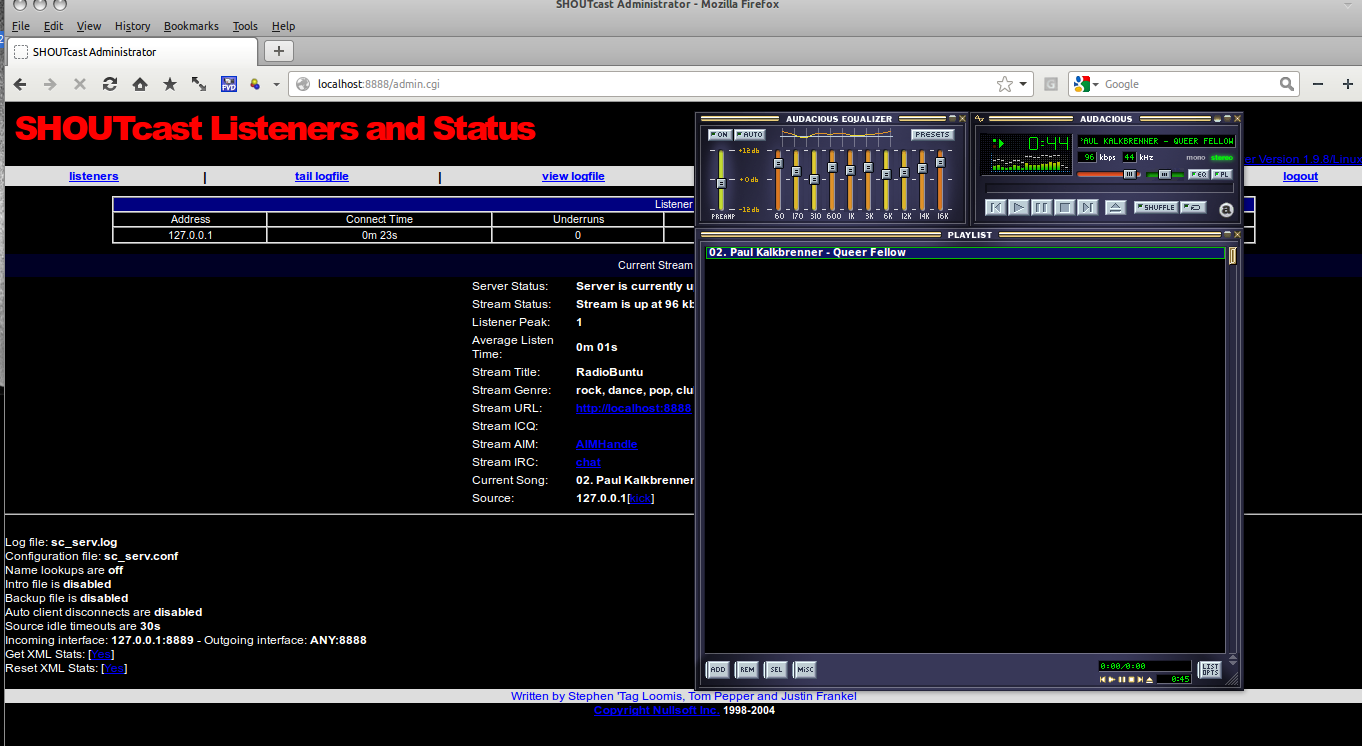Open the tail logfile link
The width and height of the screenshot is (1362, 746).
(322, 176)
